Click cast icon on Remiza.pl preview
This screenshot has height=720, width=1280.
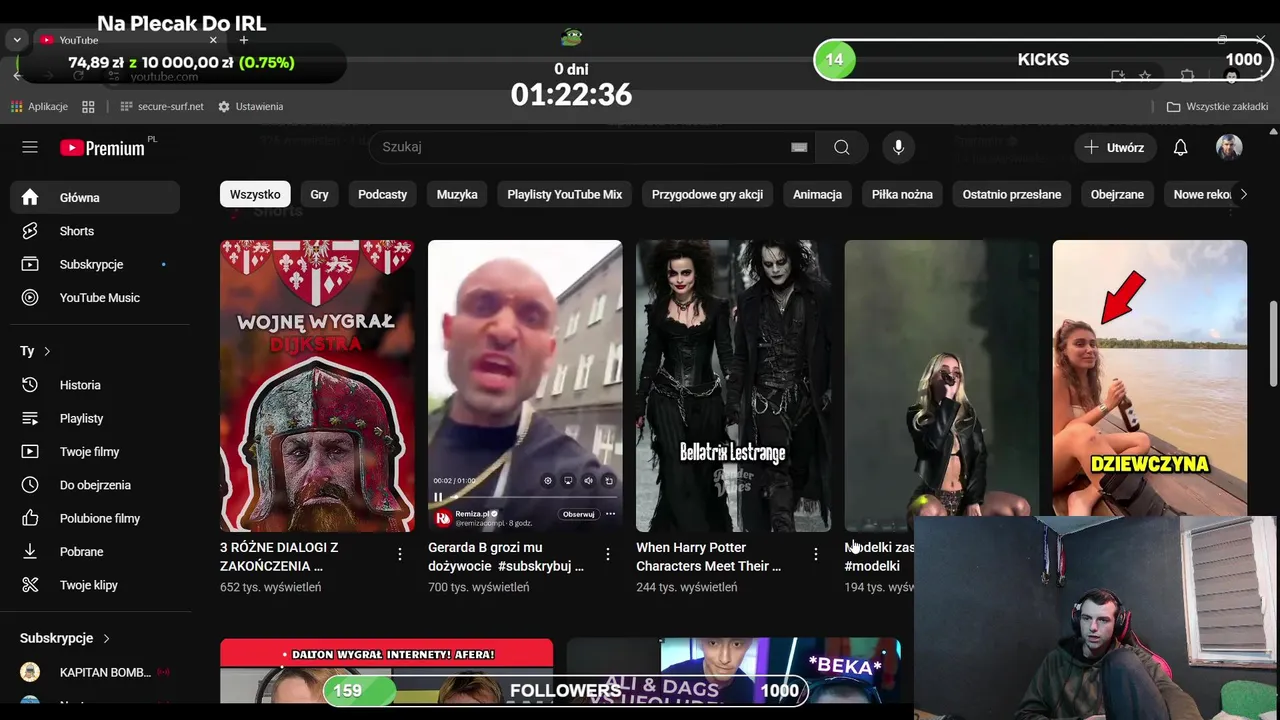[x=568, y=481]
